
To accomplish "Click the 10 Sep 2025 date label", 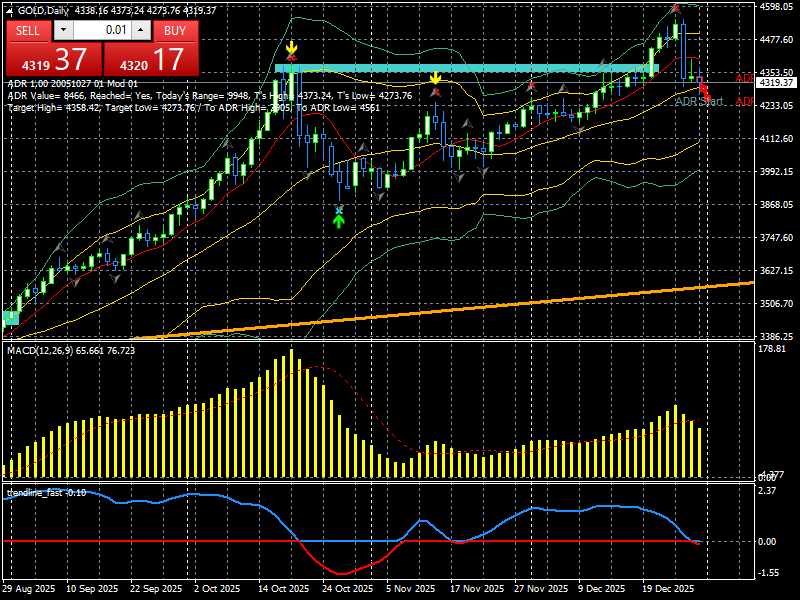I will (92, 589).
